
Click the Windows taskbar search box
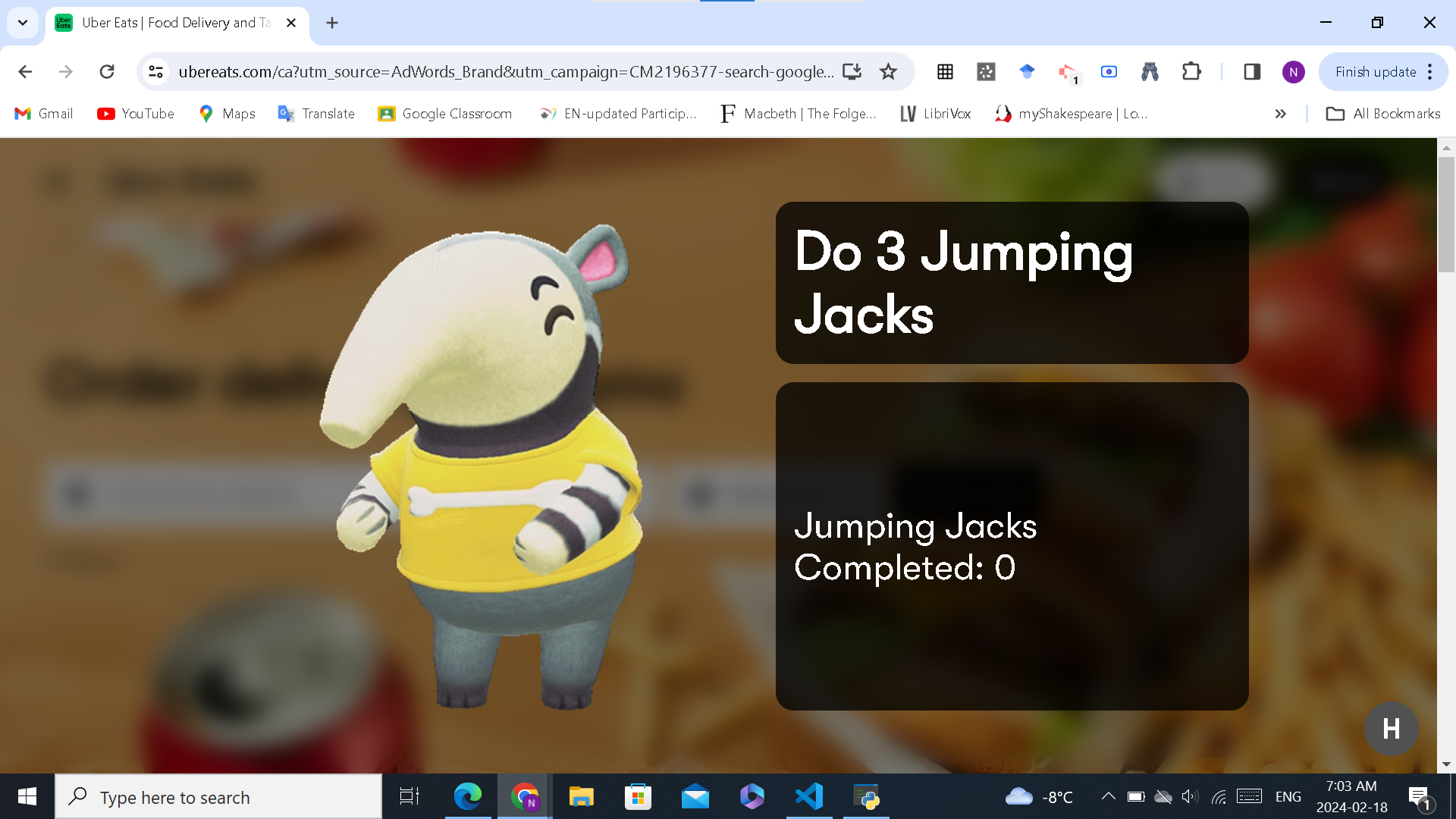pos(220,797)
